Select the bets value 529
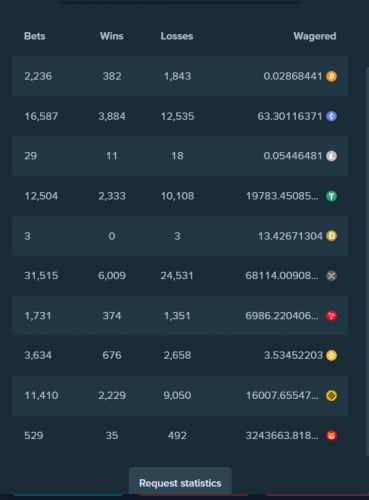Screen dimensions: 369x500 tap(34, 435)
